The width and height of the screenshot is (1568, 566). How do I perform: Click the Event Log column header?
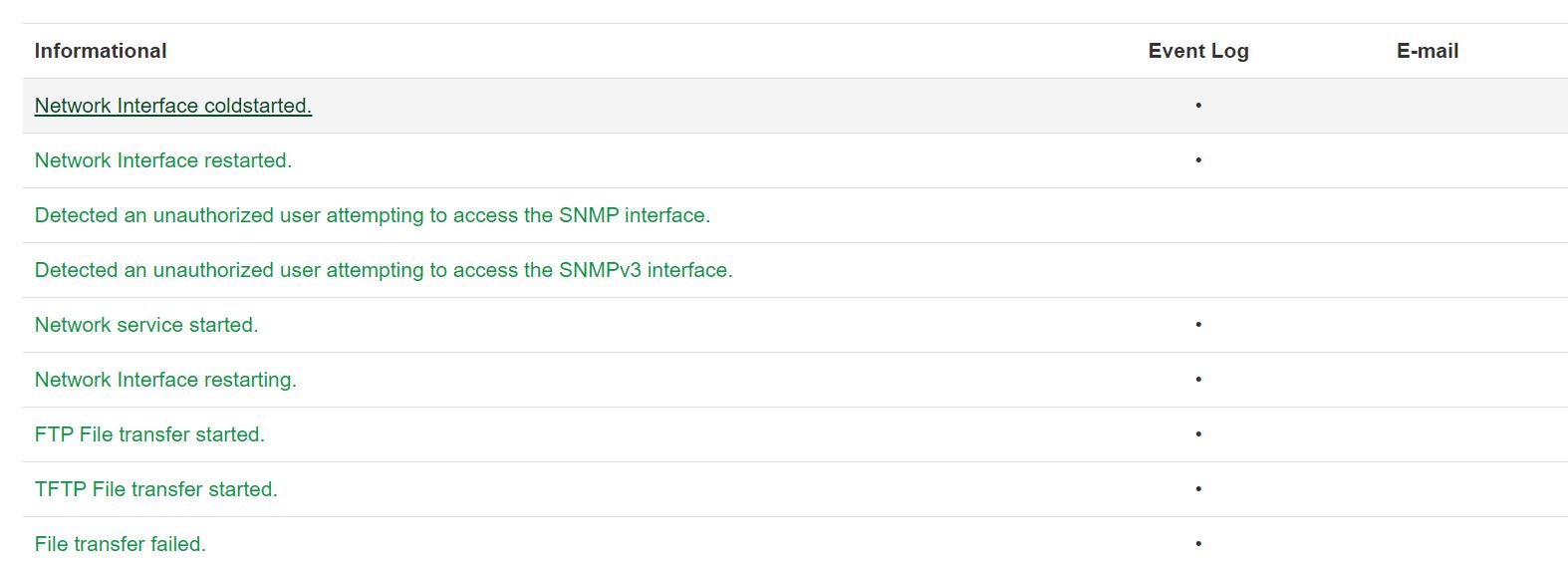click(1198, 51)
